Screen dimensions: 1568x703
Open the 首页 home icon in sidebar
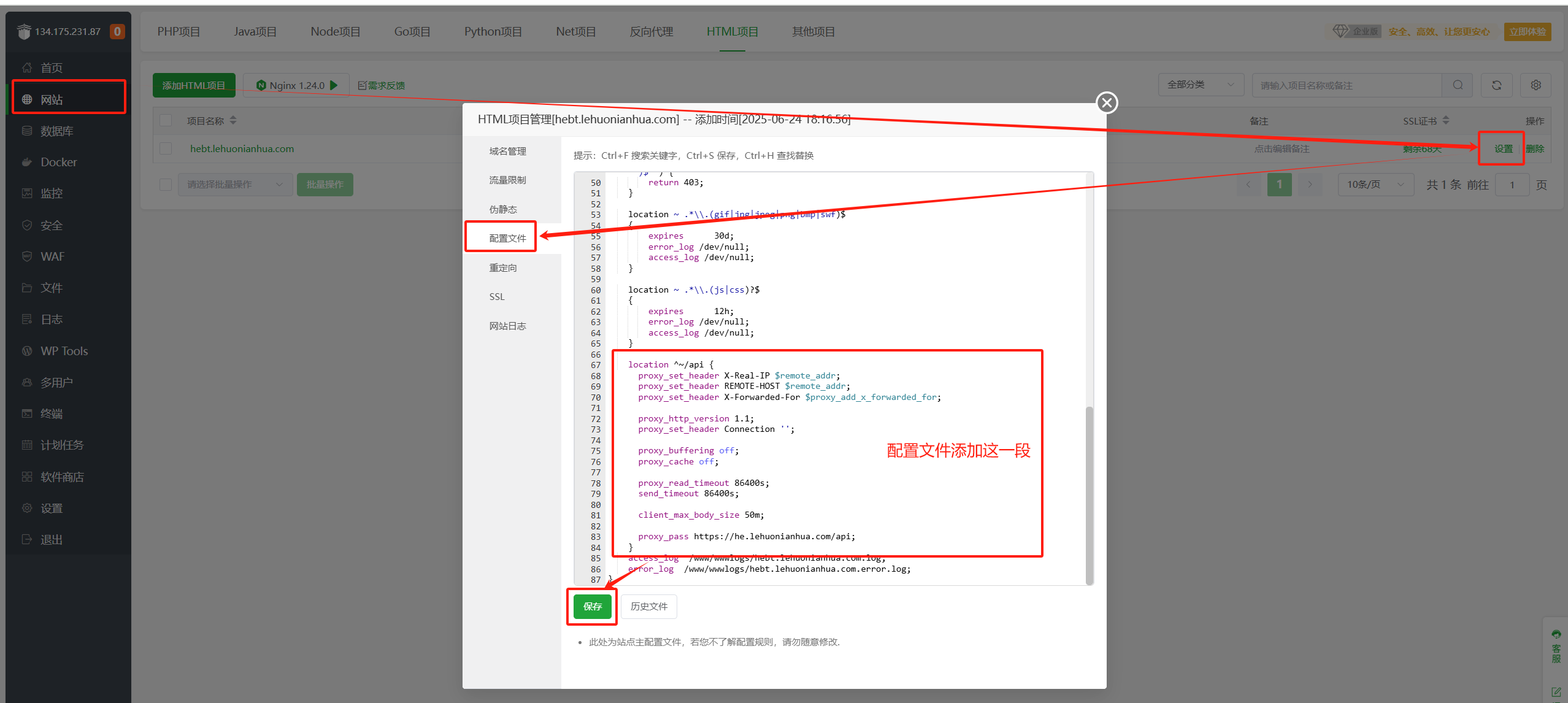(x=27, y=67)
